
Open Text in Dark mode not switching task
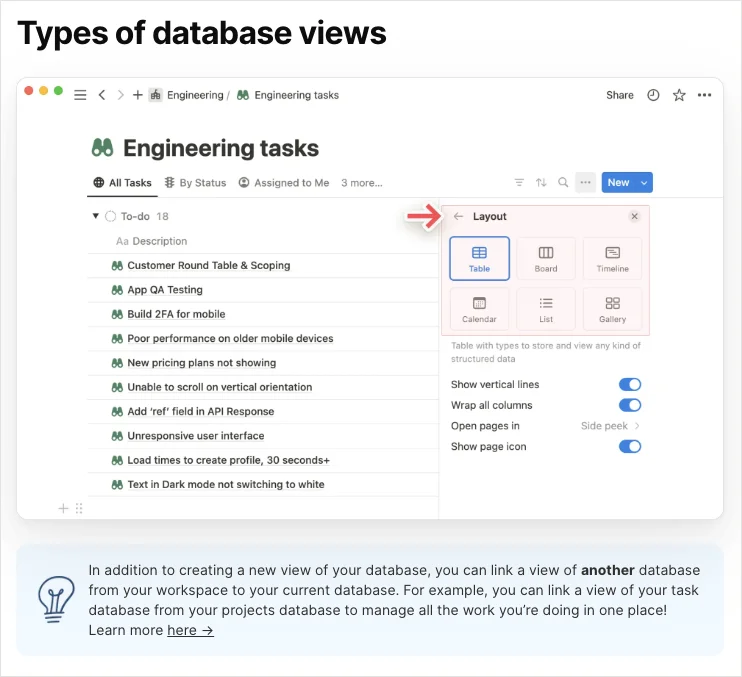[x=226, y=484]
